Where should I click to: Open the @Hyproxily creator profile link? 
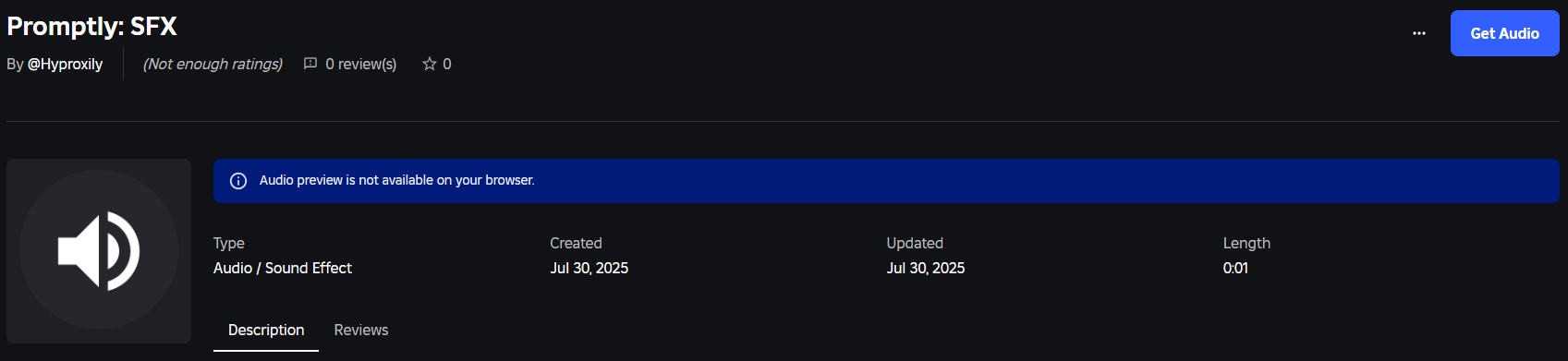[x=65, y=64]
